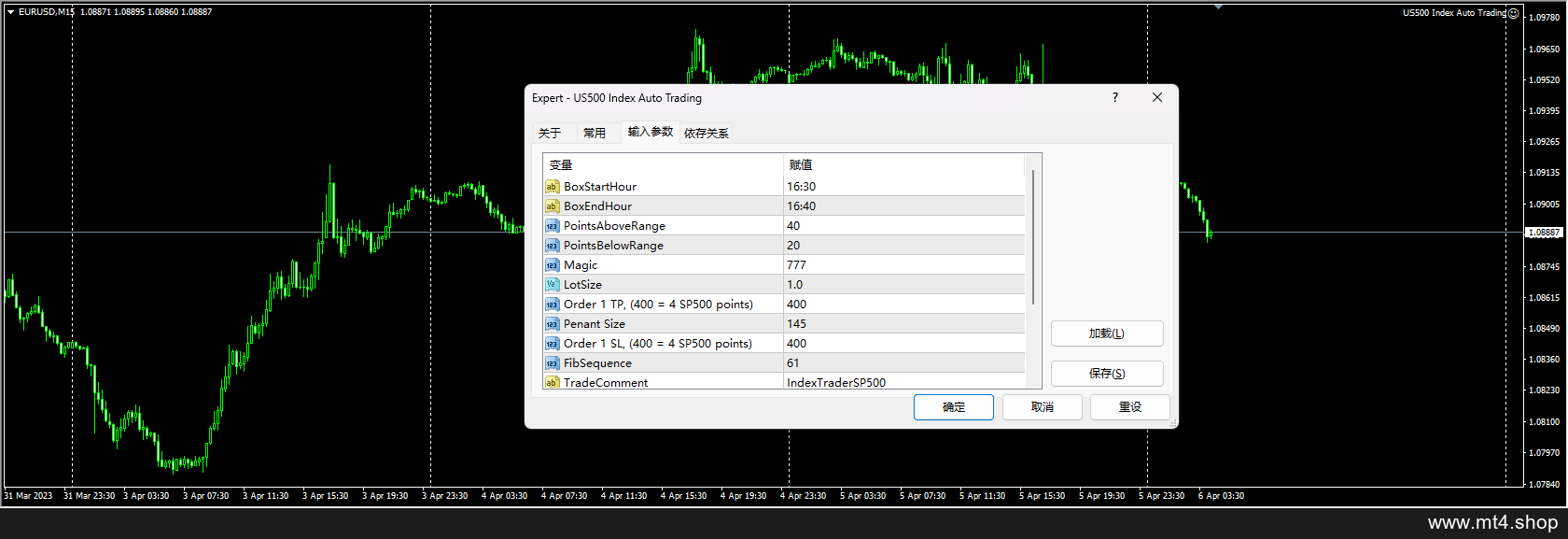Click the Order 1 TP variable name
This screenshot has height=539, width=1568.
click(x=658, y=305)
